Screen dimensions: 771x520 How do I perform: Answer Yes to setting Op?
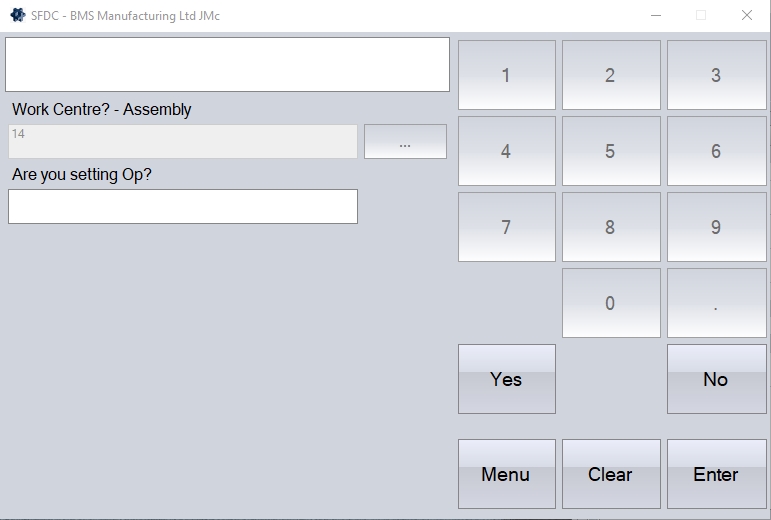tap(506, 379)
